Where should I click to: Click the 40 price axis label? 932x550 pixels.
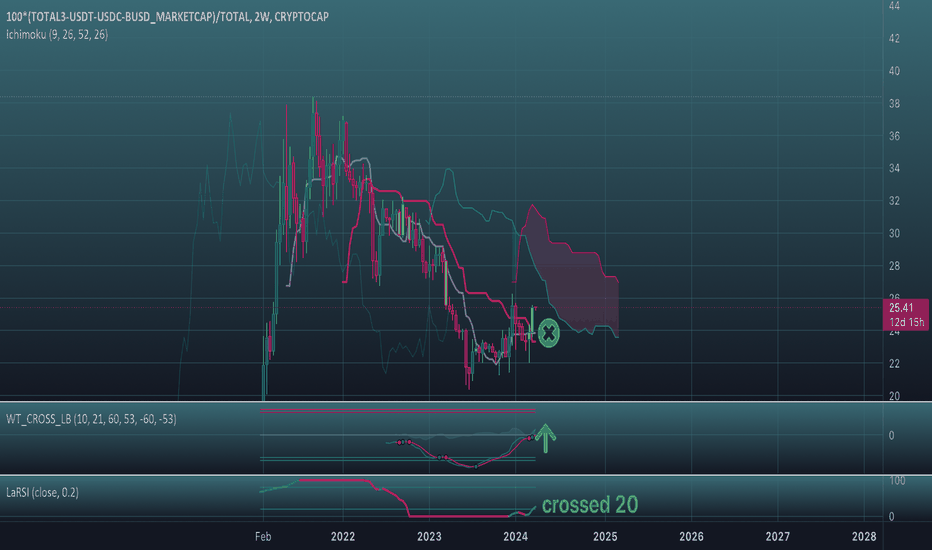894,71
